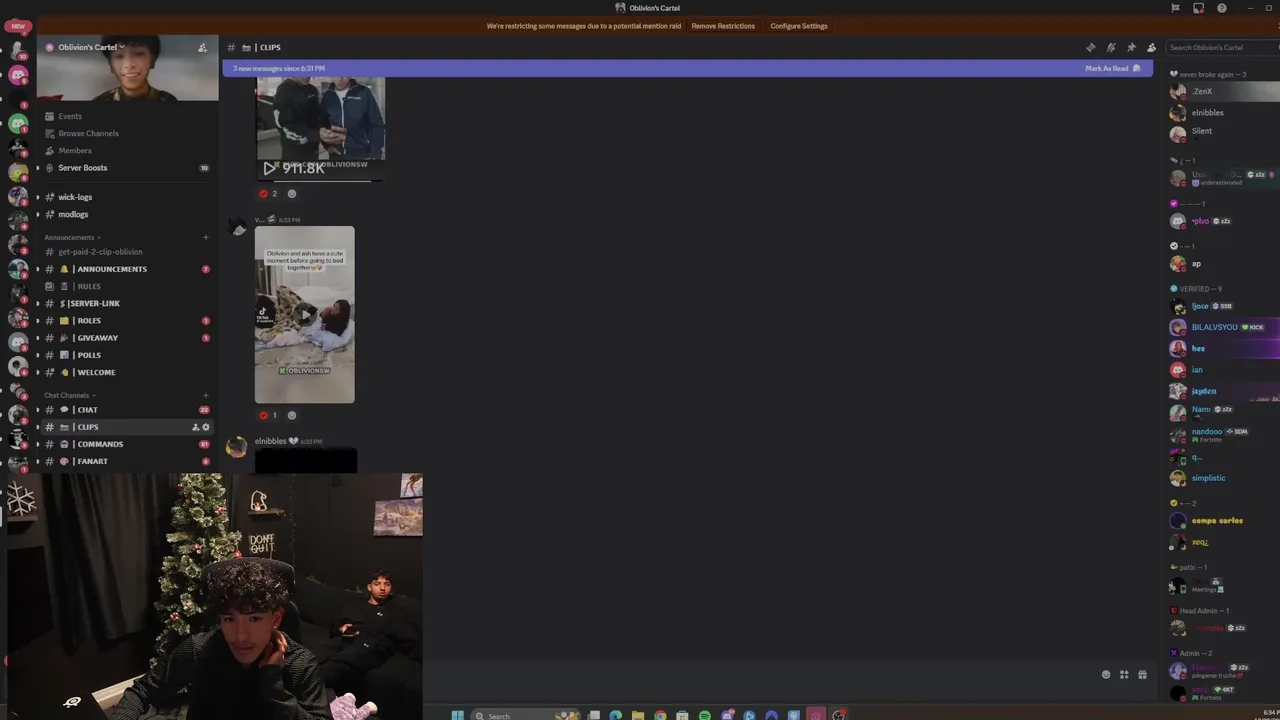Play TikTok clip about Oblivion and ash
Viewport: 1280px width, 720px height.
coord(304,314)
